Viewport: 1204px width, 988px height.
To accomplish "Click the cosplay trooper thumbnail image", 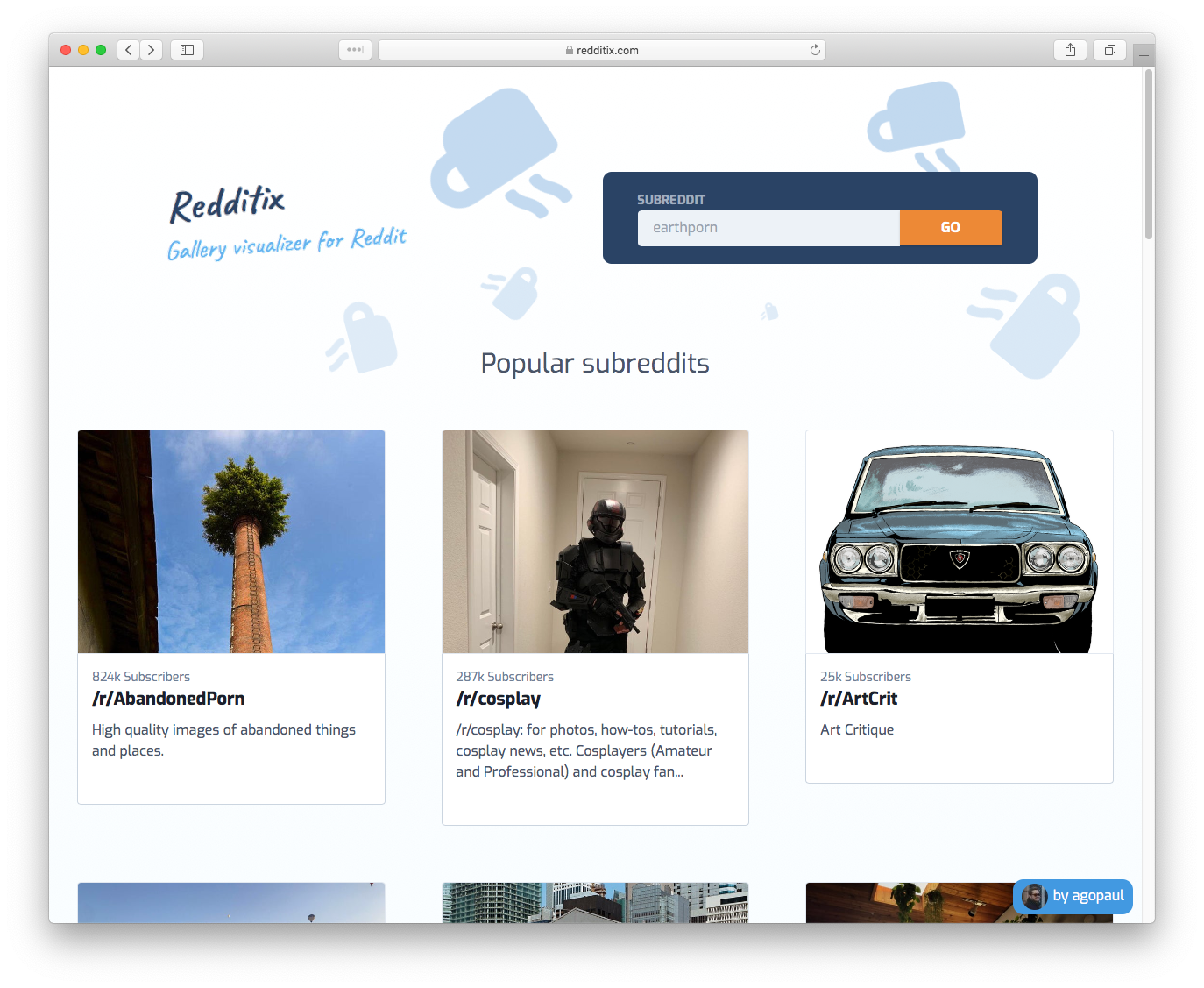I will click(x=595, y=541).
